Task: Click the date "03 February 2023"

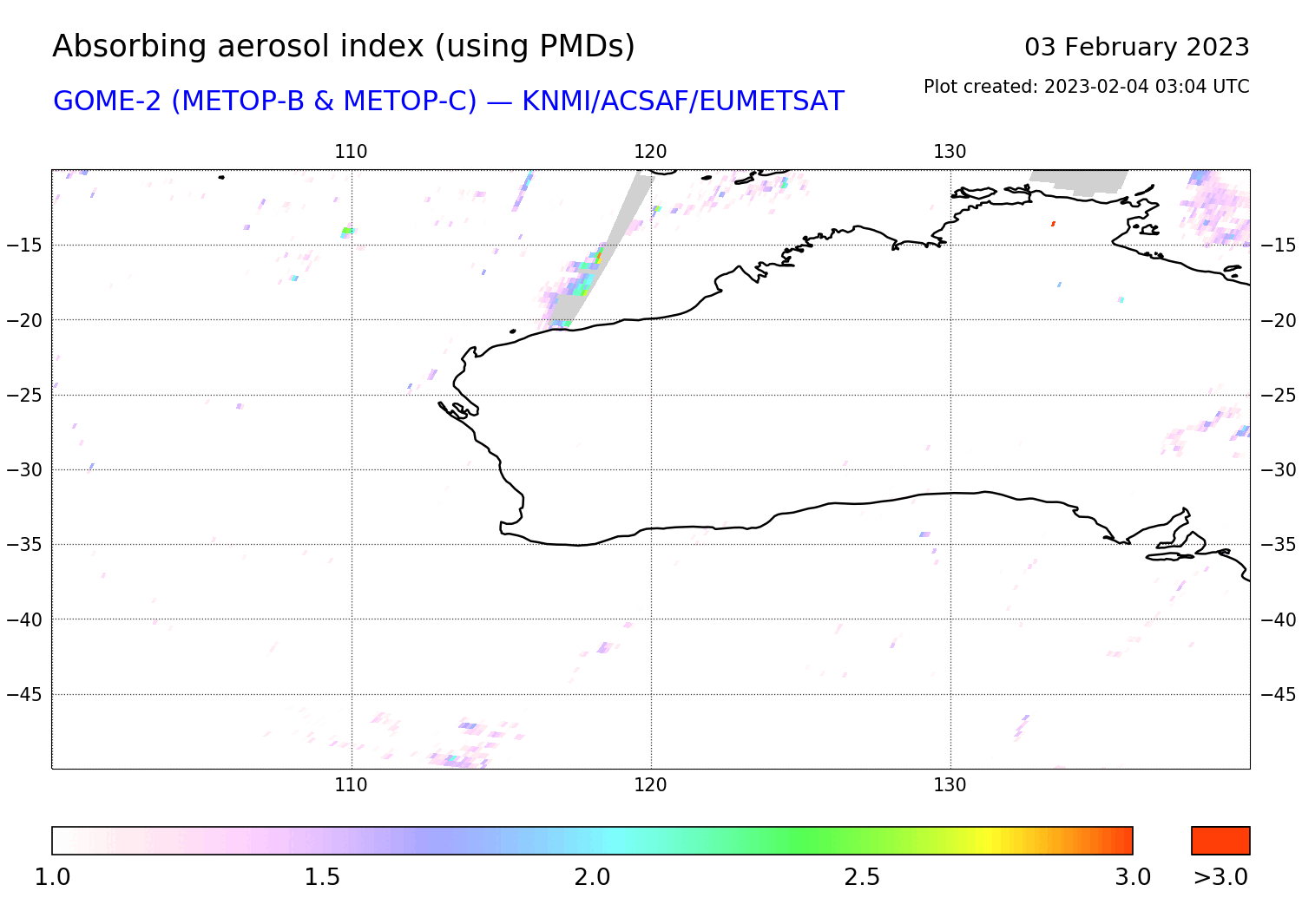Action: tap(1136, 47)
